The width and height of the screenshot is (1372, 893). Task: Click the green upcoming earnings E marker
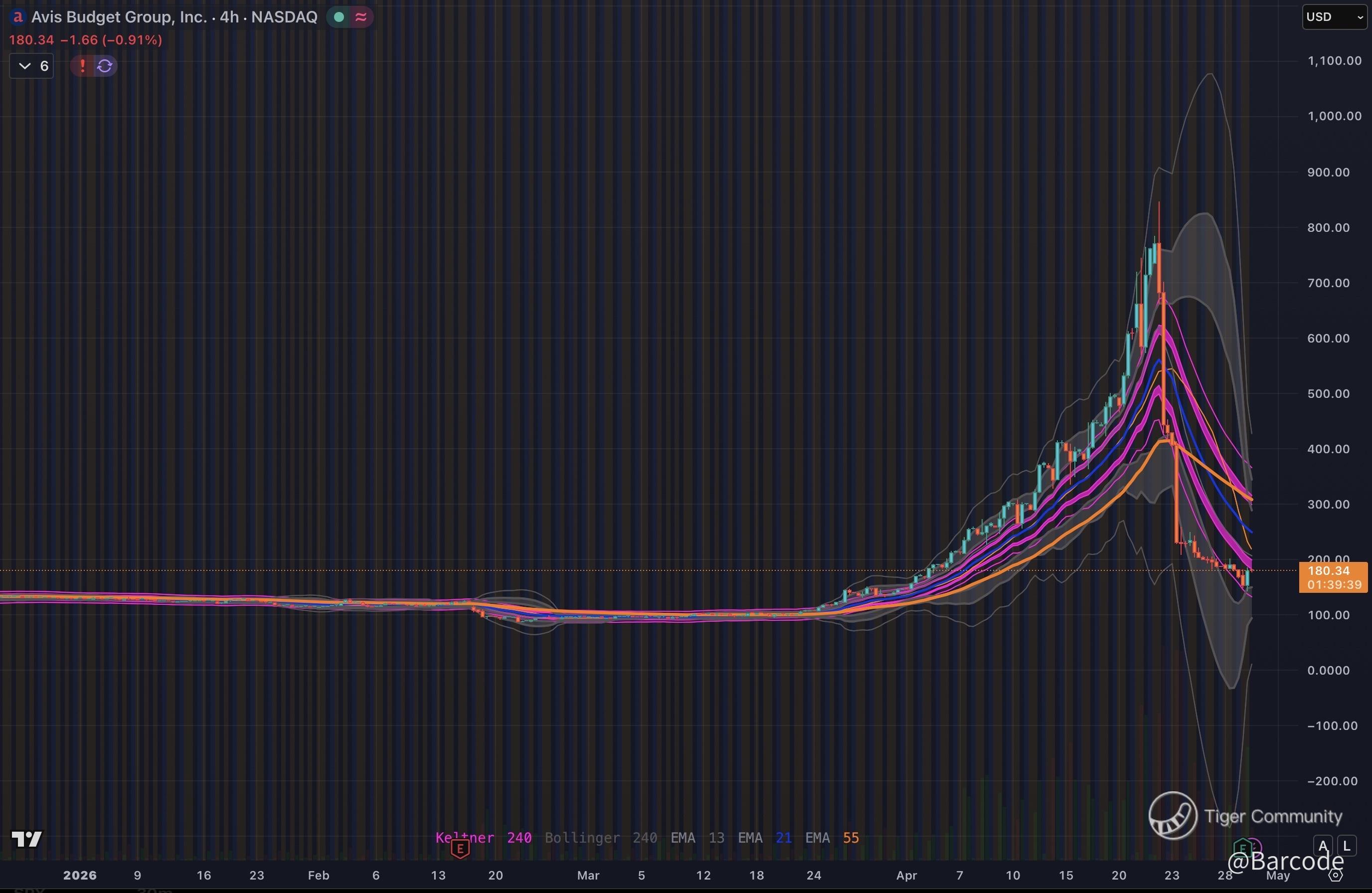pyautogui.click(x=1243, y=848)
